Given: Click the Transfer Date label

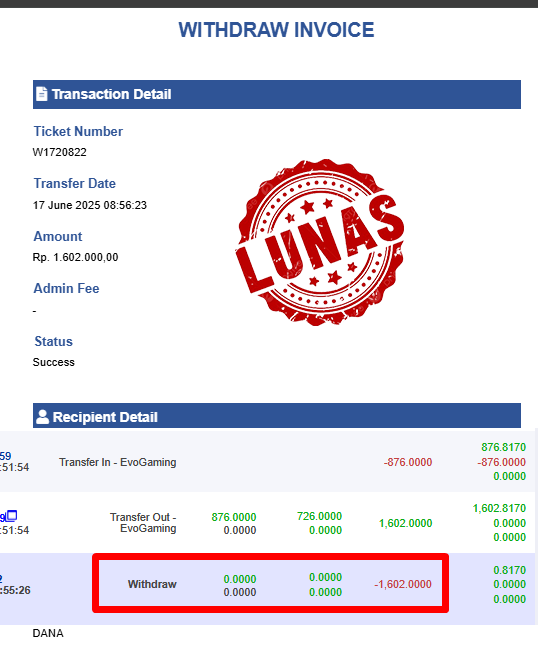Looking at the screenshot, I should coord(75,183).
